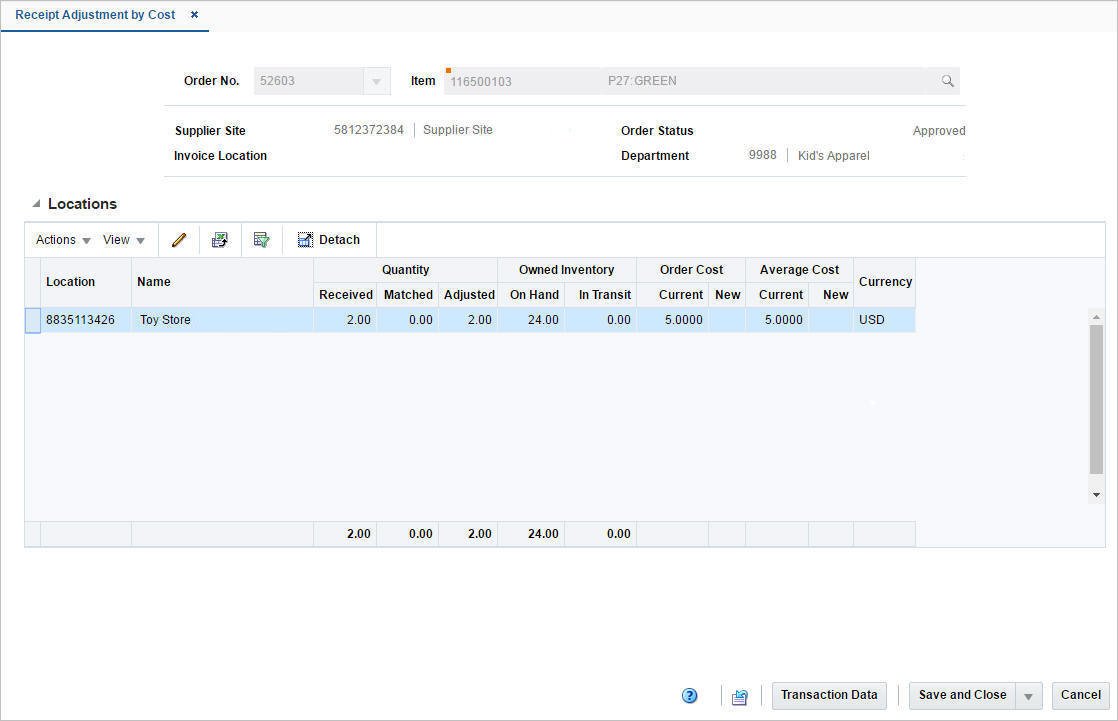The height and width of the screenshot is (721, 1118).
Task: Open the Save and Close dropdown arrow
Action: [1027, 695]
